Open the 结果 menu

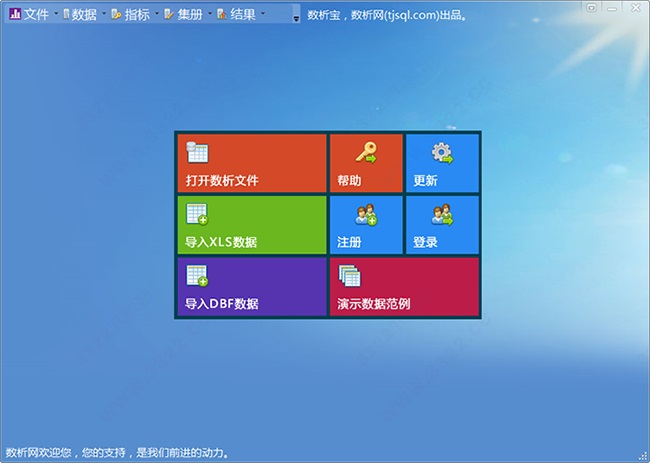tap(243, 15)
